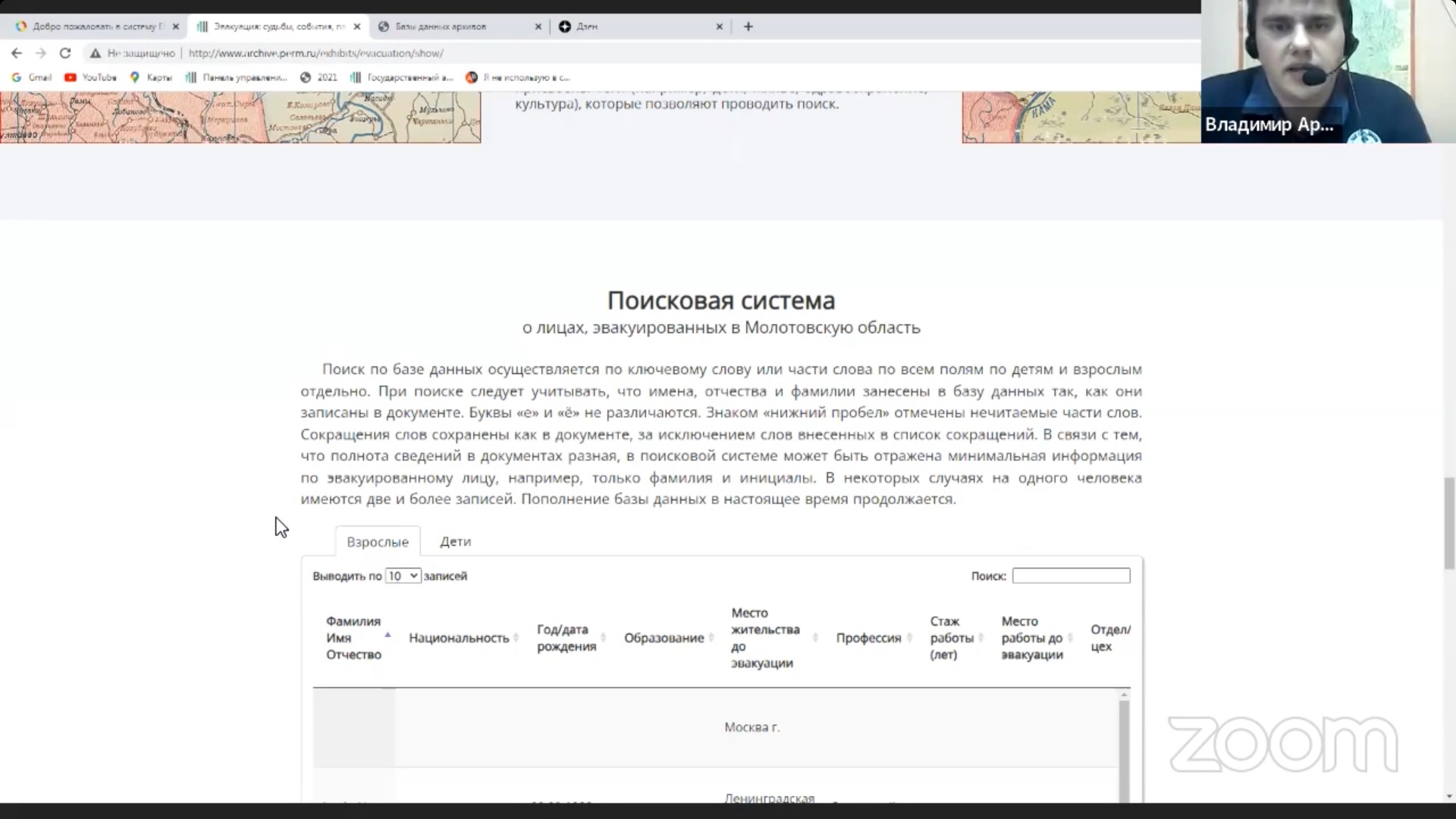Switch to Базы данных архивов browser tab
The image size is (1456, 819).
tap(447, 27)
